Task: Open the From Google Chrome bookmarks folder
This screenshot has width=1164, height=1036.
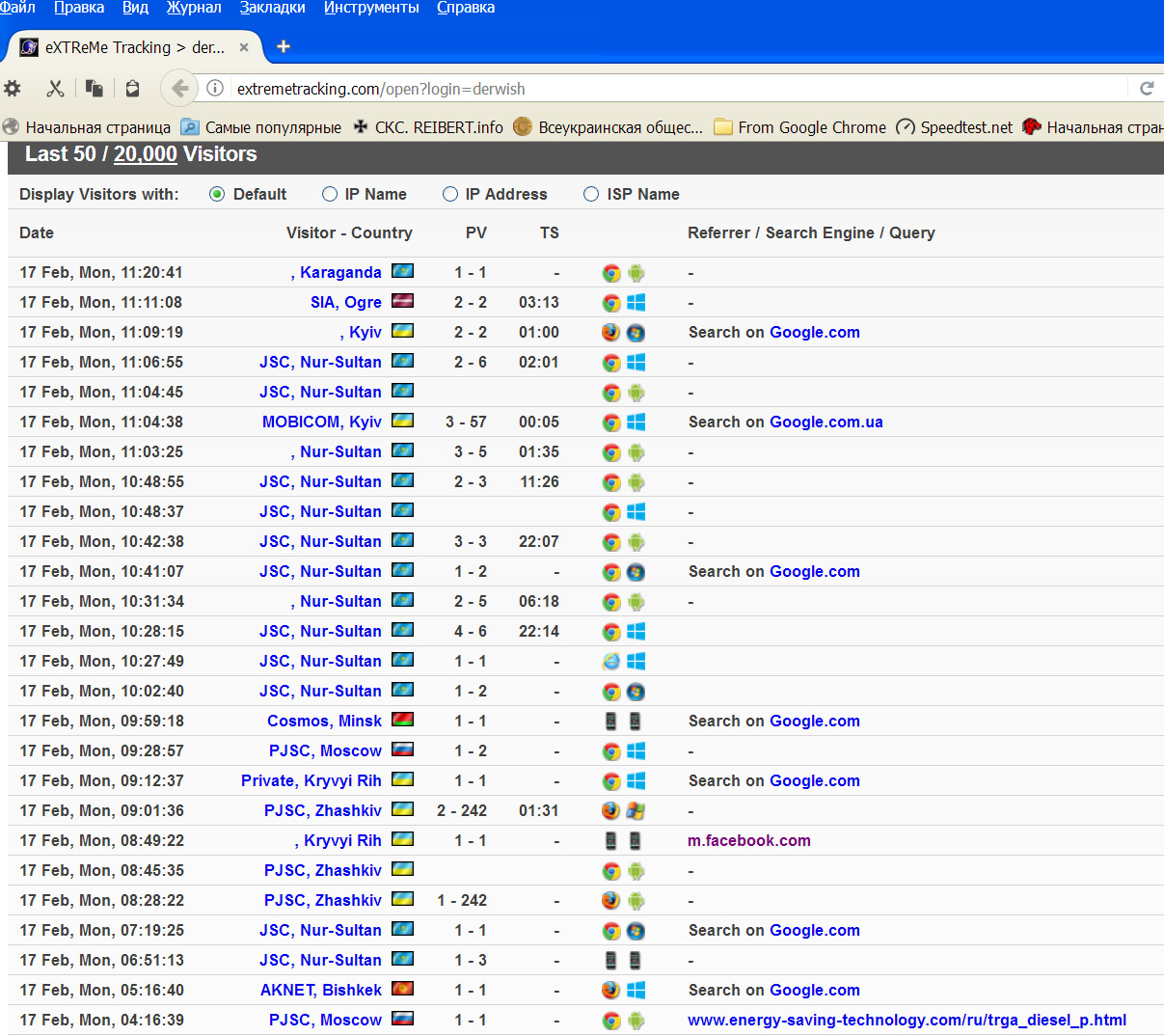Action: click(800, 127)
